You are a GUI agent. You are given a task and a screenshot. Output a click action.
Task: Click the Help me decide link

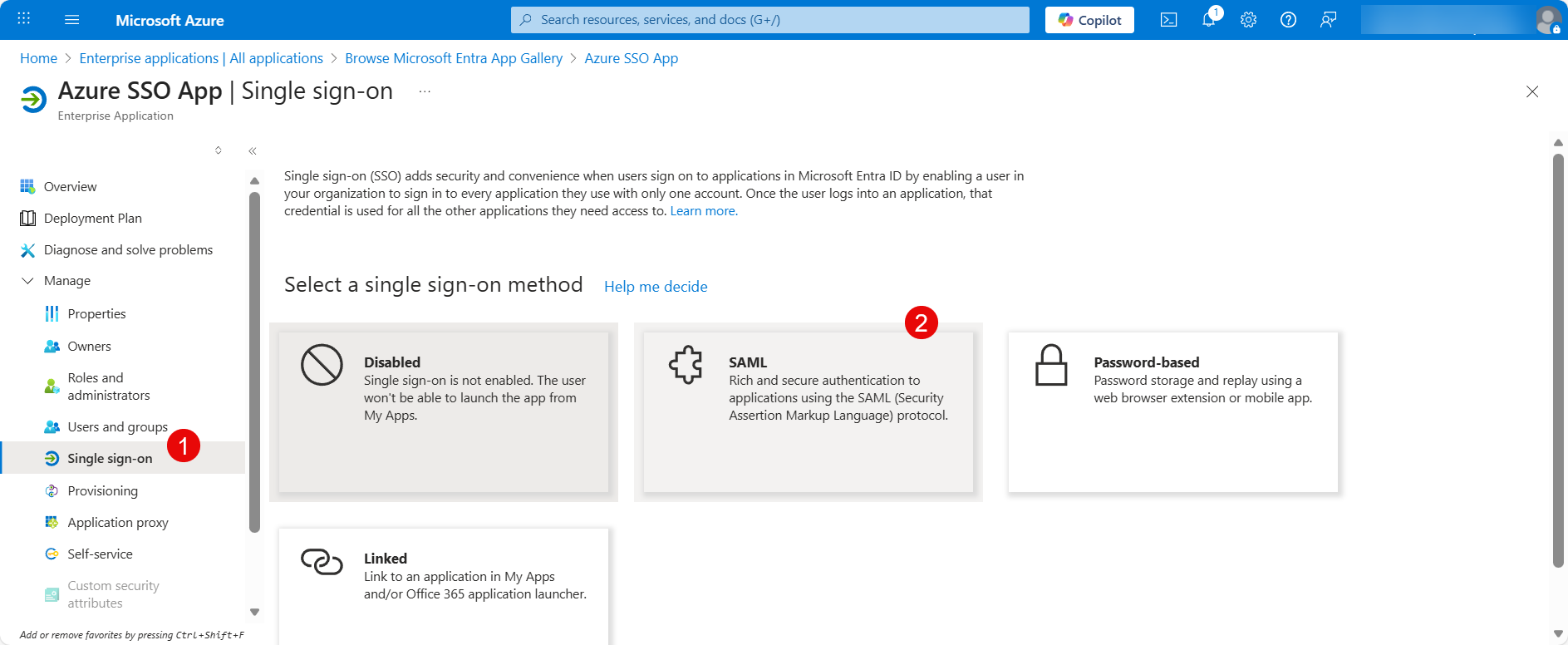pos(656,287)
